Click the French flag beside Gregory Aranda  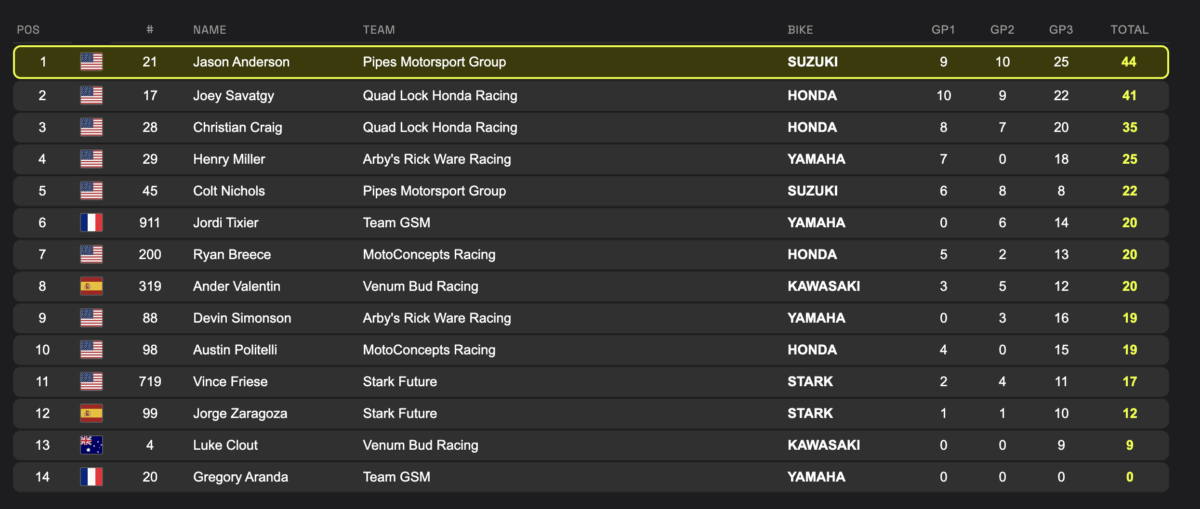(x=91, y=478)
